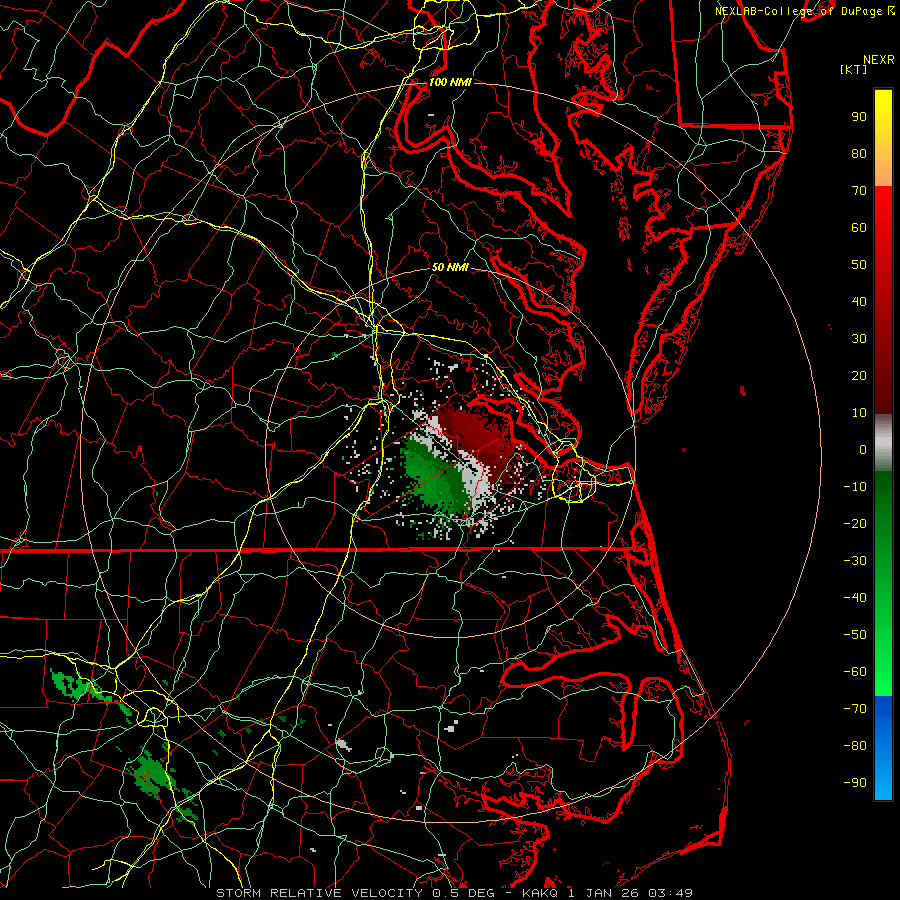Click the positive 20 scale label
900x900 pixels.
[859, 376]
